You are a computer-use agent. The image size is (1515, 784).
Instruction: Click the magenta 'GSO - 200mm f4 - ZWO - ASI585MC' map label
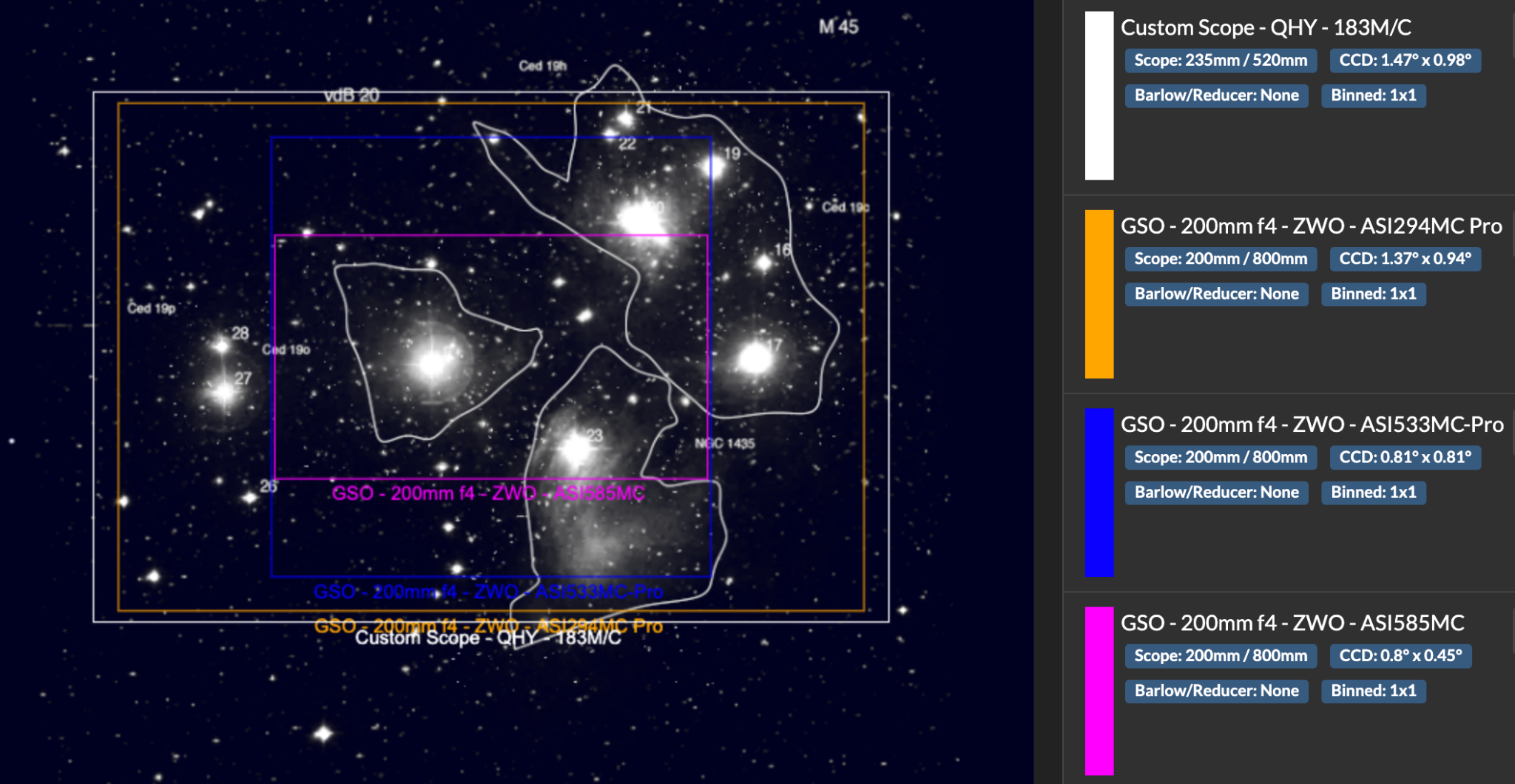(x=488, y=493)
